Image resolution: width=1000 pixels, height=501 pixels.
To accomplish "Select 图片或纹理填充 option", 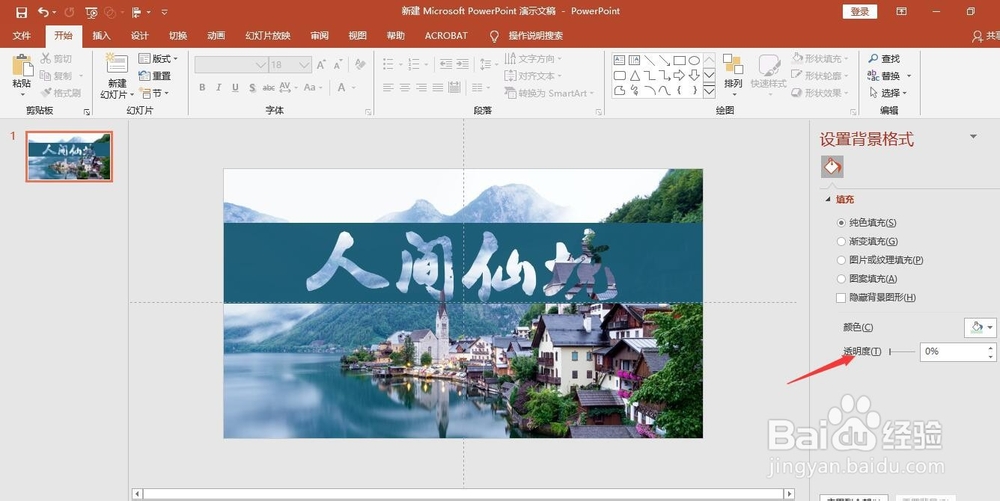I will pos(879,259).
